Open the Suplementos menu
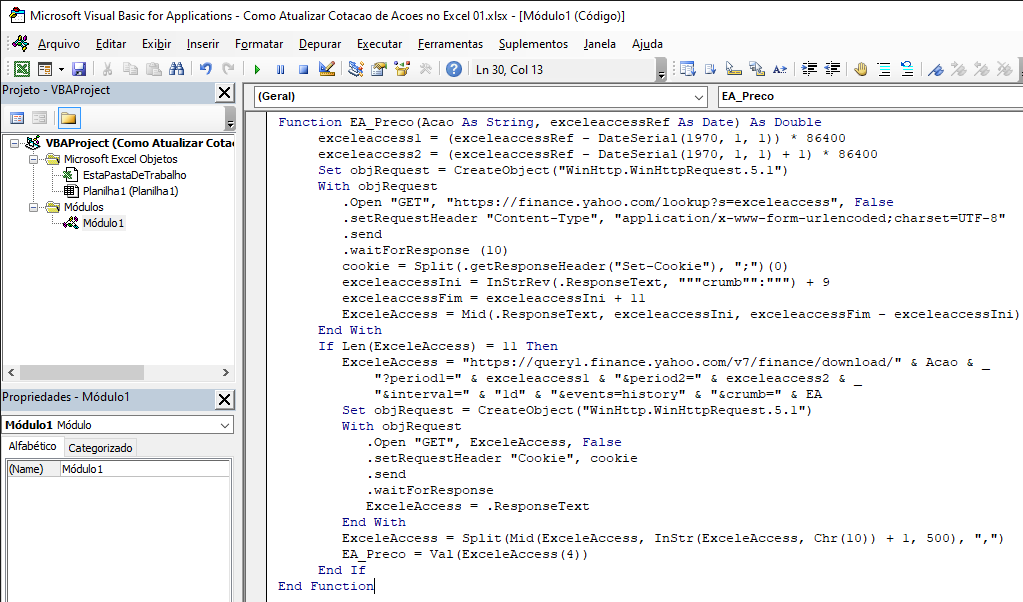This screenshot has height=602, width=1023. coord(533,44)
